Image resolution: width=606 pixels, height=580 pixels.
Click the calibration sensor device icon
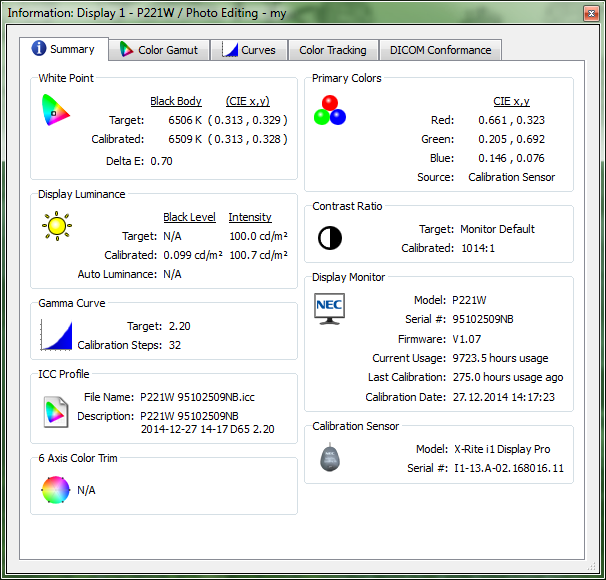click(330, 457)
